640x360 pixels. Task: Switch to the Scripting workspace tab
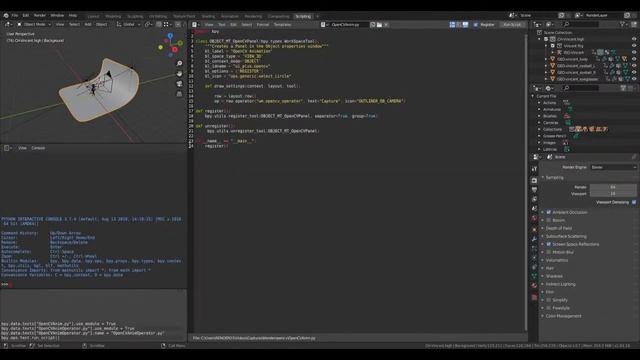[303, 16]
